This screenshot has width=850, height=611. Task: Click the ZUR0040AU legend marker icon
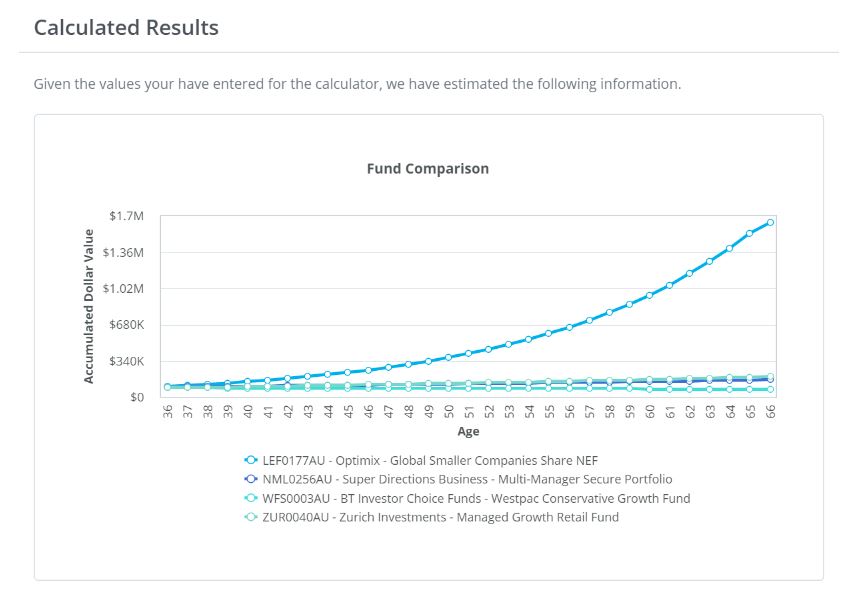click(x=251, y=517)
